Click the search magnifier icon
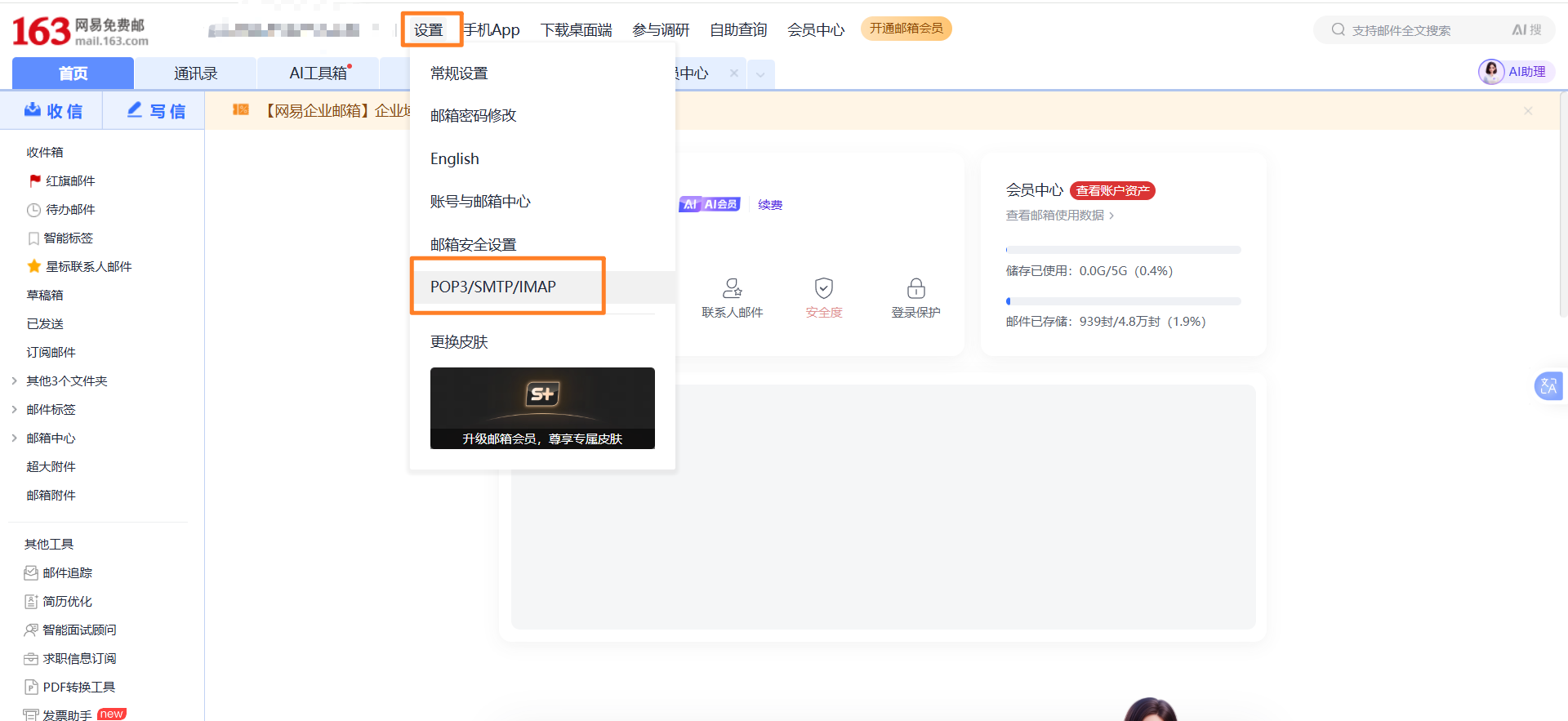The image size is (1568, 721). 1338,29
